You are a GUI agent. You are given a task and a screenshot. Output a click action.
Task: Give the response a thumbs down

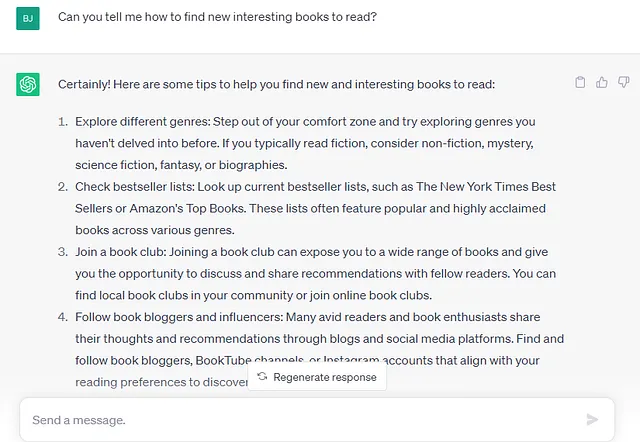click(x=623, y=82)
